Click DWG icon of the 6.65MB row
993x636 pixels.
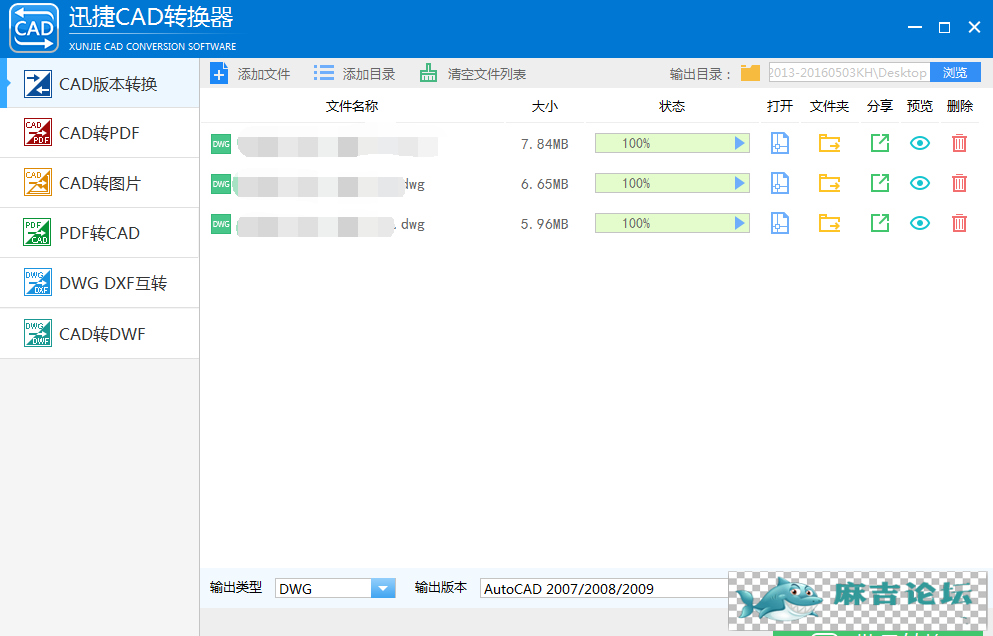point(221,184)
